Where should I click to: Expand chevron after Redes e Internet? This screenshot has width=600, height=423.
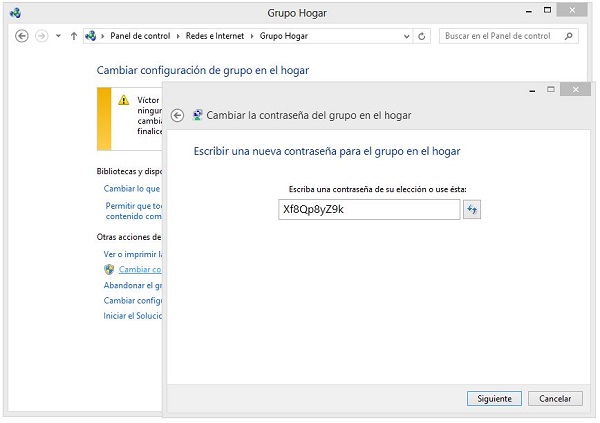click(x=252, y=36)
